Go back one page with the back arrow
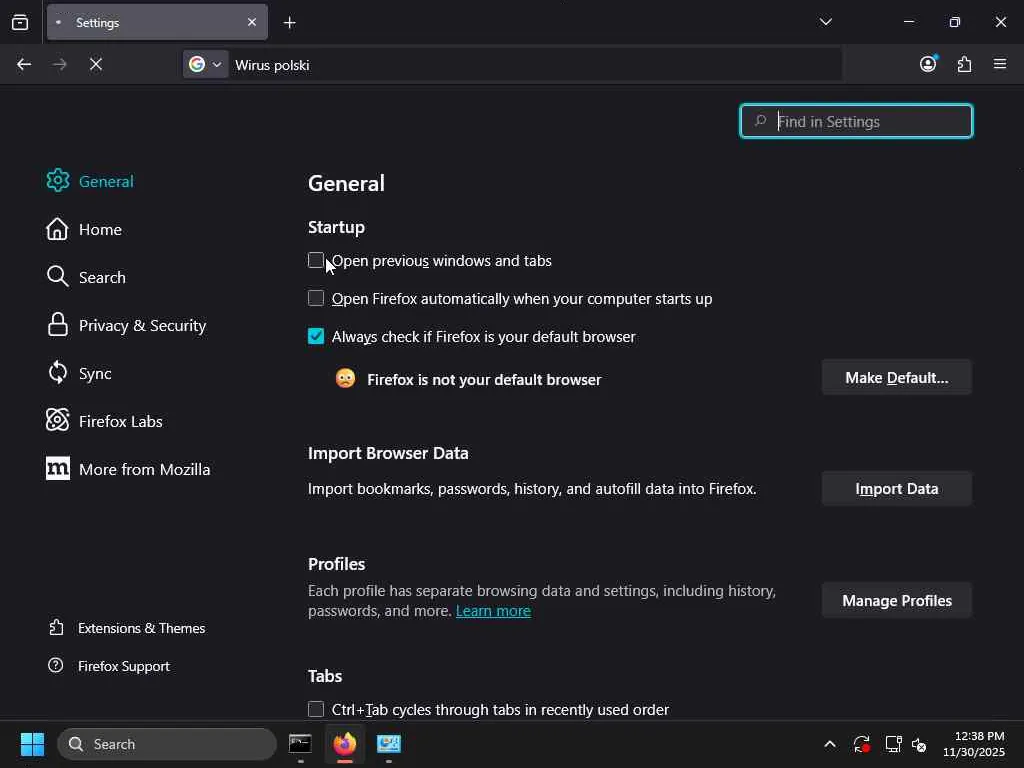The height and width of the screenshot is (768, 1024). click(x=24, y=64)
